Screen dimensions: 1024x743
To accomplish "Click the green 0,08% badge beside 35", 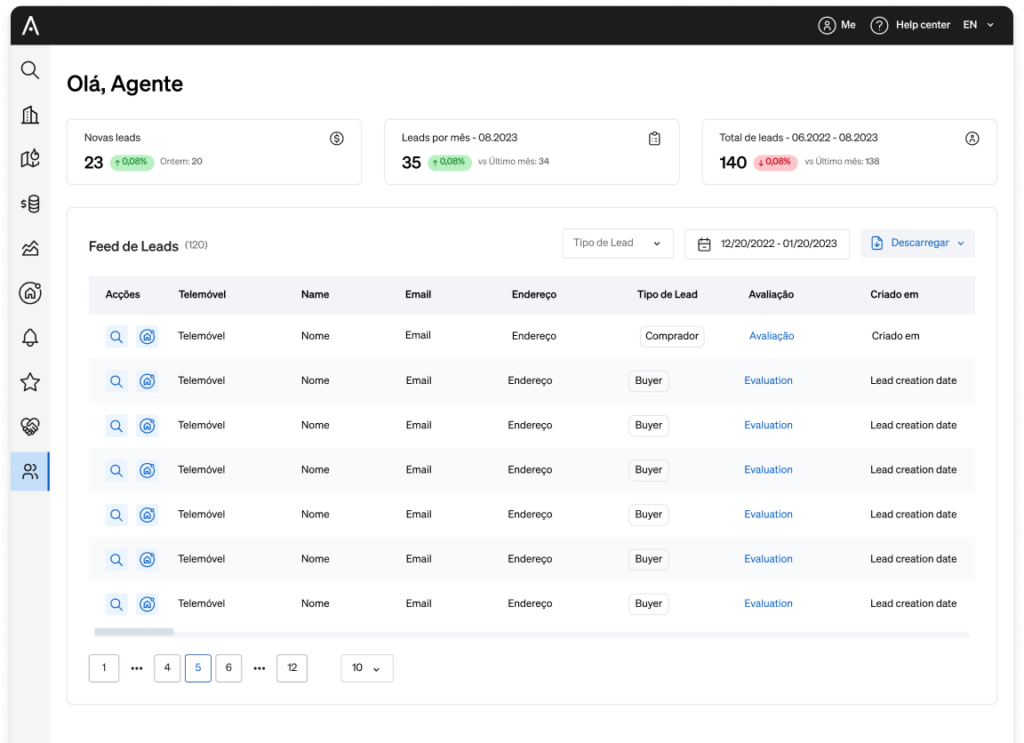I will click(x=449, y=162).
